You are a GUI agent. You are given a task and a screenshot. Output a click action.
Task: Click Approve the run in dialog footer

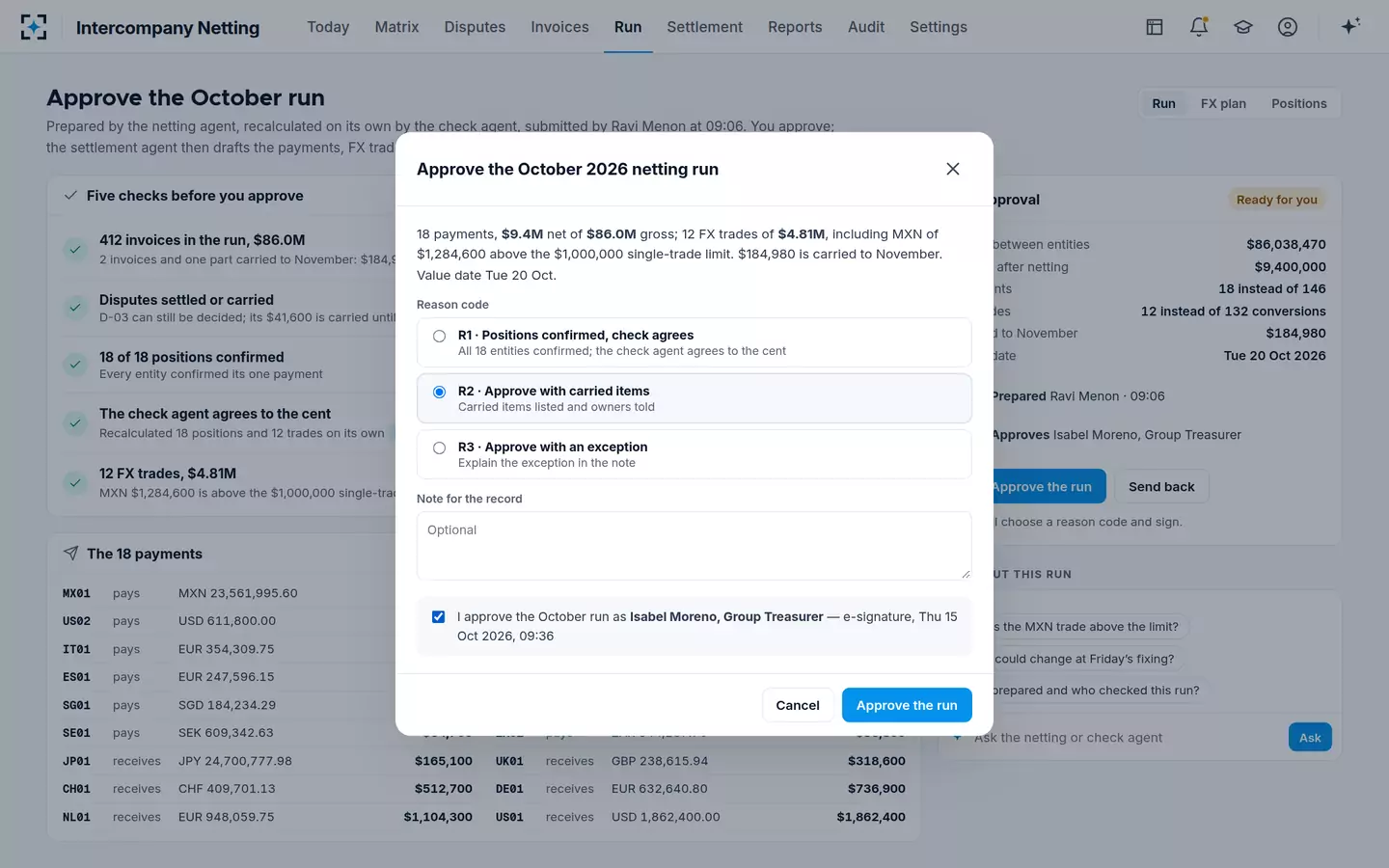[907, 705]
